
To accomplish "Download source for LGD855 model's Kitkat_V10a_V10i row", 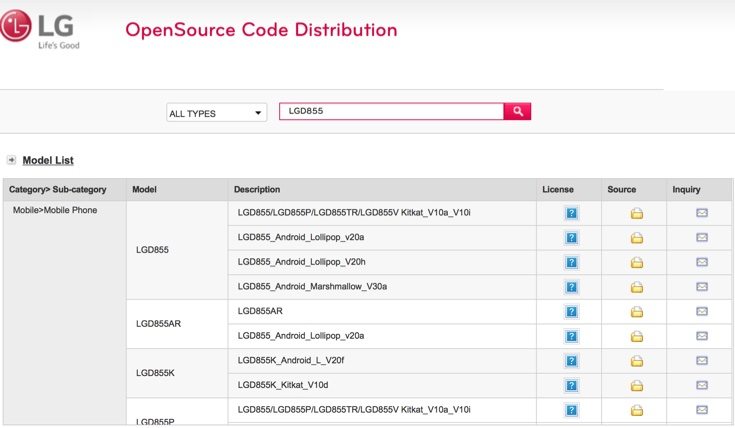I will pos(637,213).
